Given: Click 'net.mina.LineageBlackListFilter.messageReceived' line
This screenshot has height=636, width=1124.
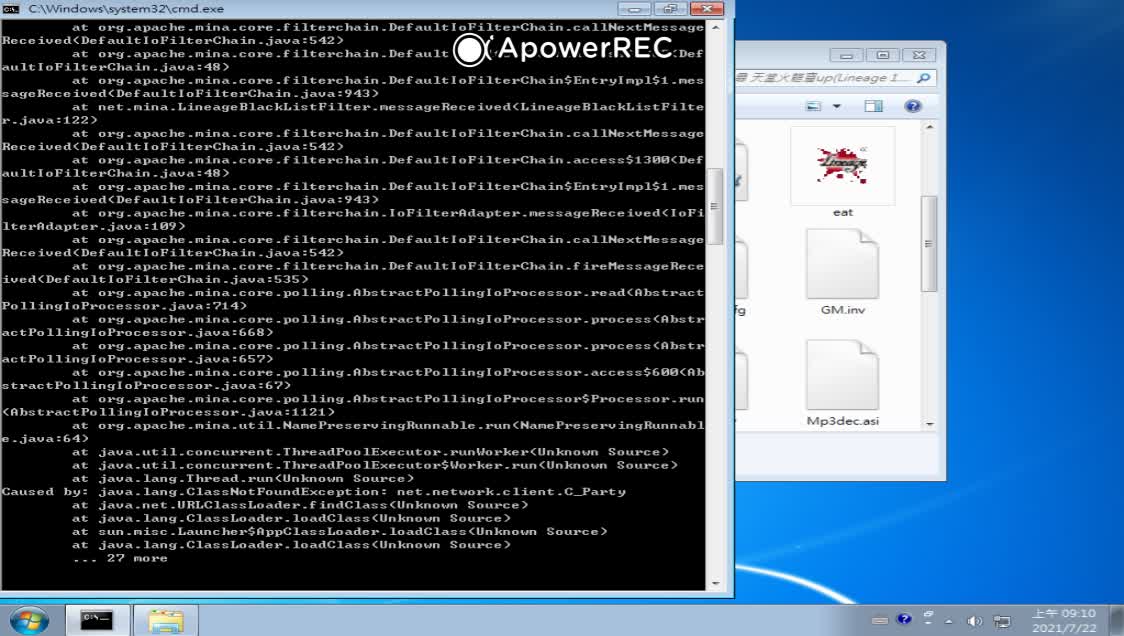Looking at the screenshot, I should [x=352, y=113].
